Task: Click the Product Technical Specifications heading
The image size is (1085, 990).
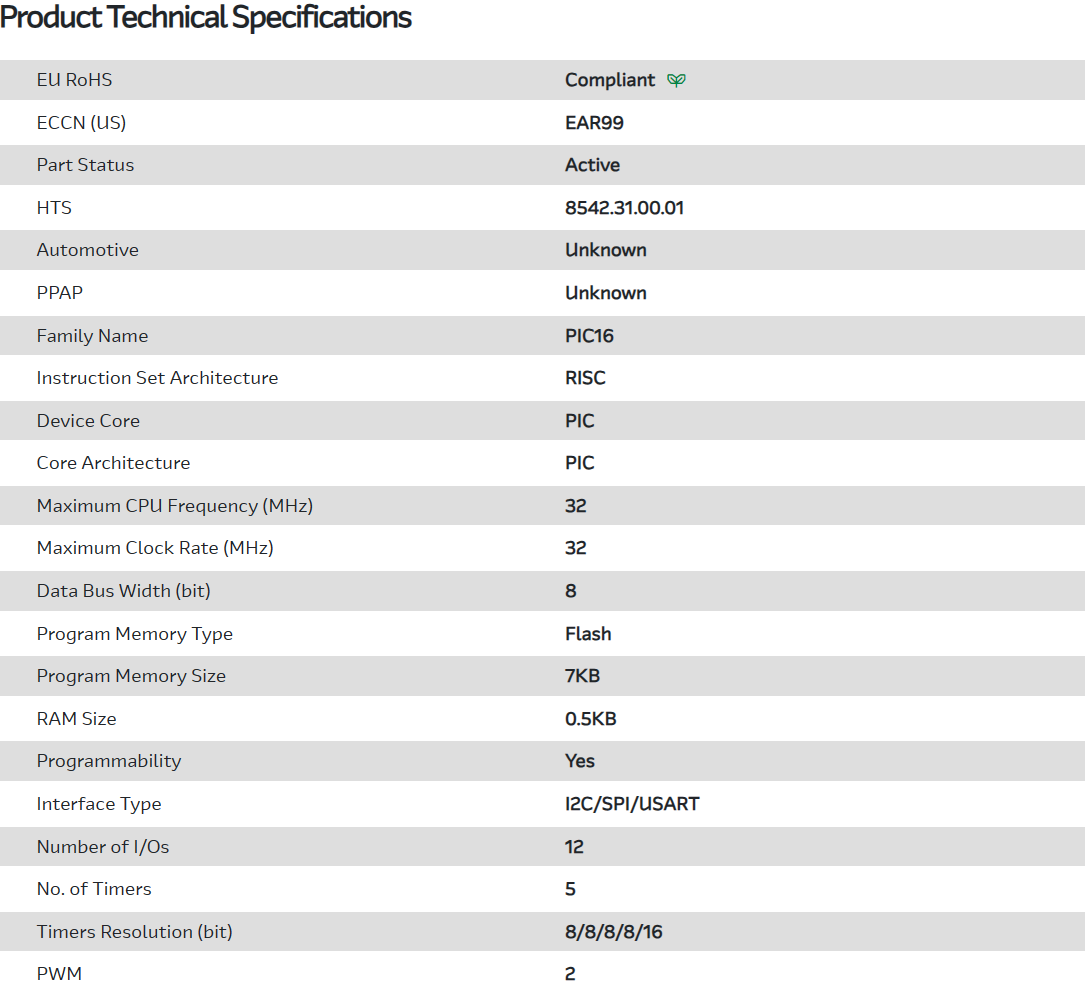Action: click(206, 17)
